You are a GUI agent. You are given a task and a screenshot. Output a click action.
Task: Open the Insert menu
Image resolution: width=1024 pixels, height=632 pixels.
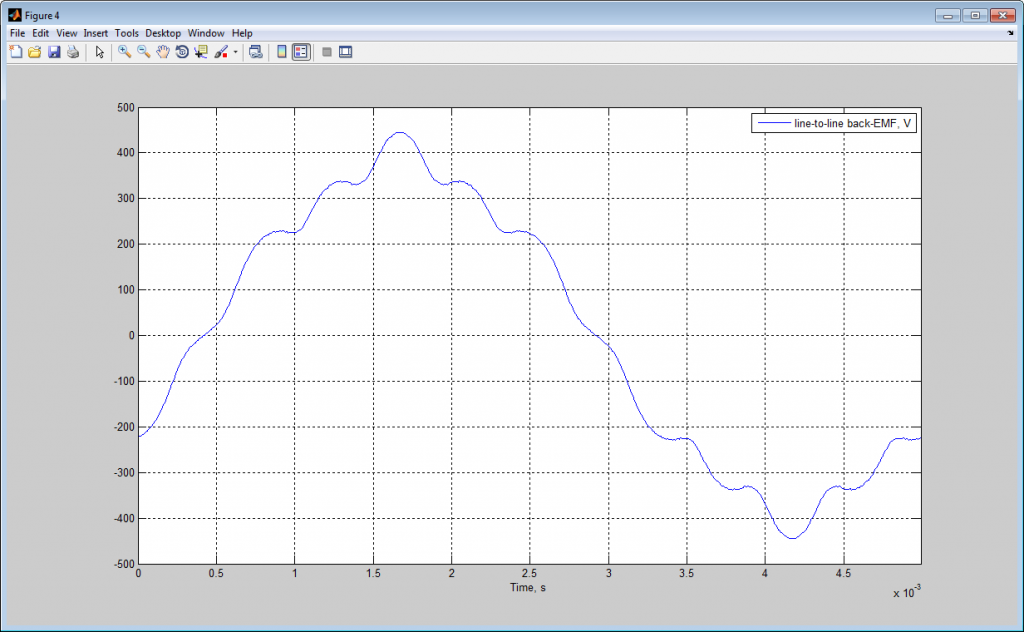click(95, 32)
